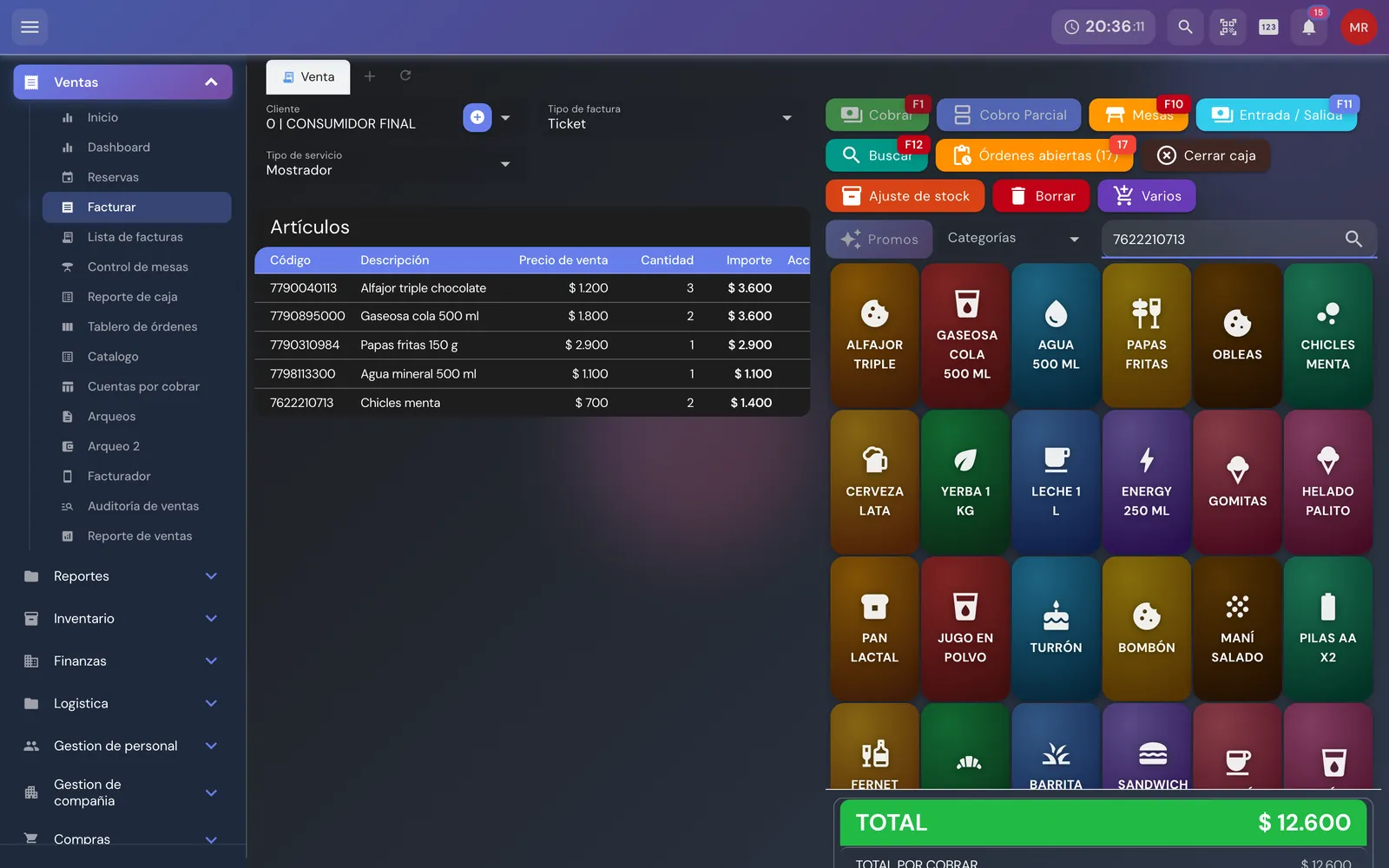
Task: Add Energy 250 ML product tile
Action: tap(1147, 482)
